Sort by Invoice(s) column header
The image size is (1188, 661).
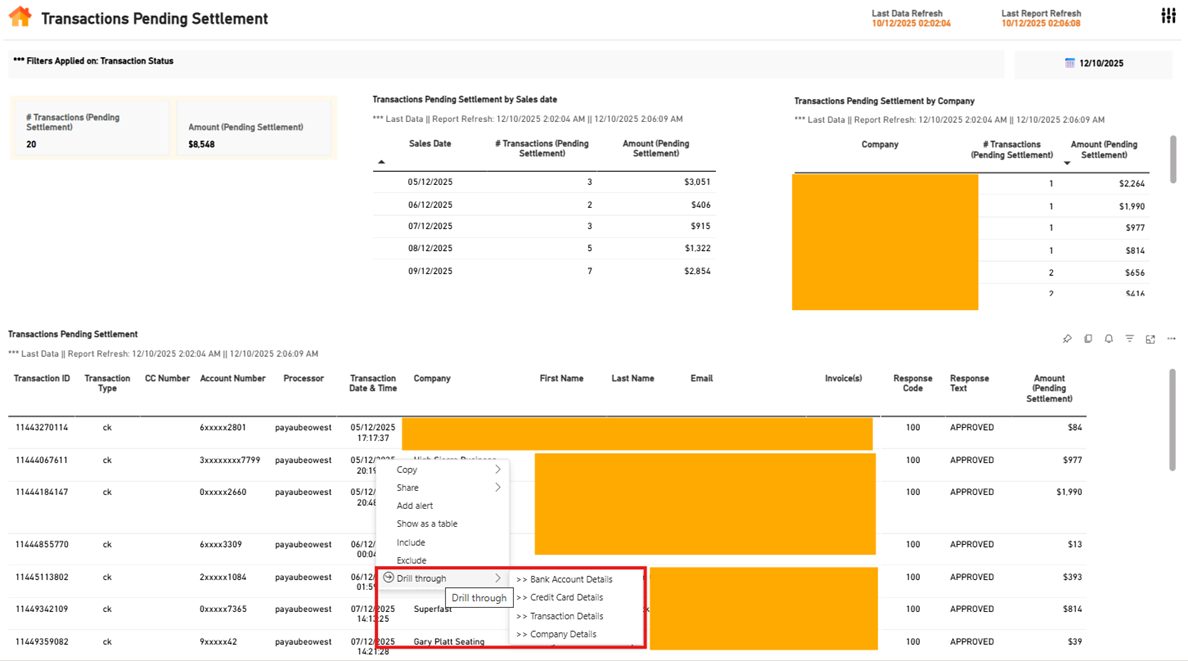843,378
